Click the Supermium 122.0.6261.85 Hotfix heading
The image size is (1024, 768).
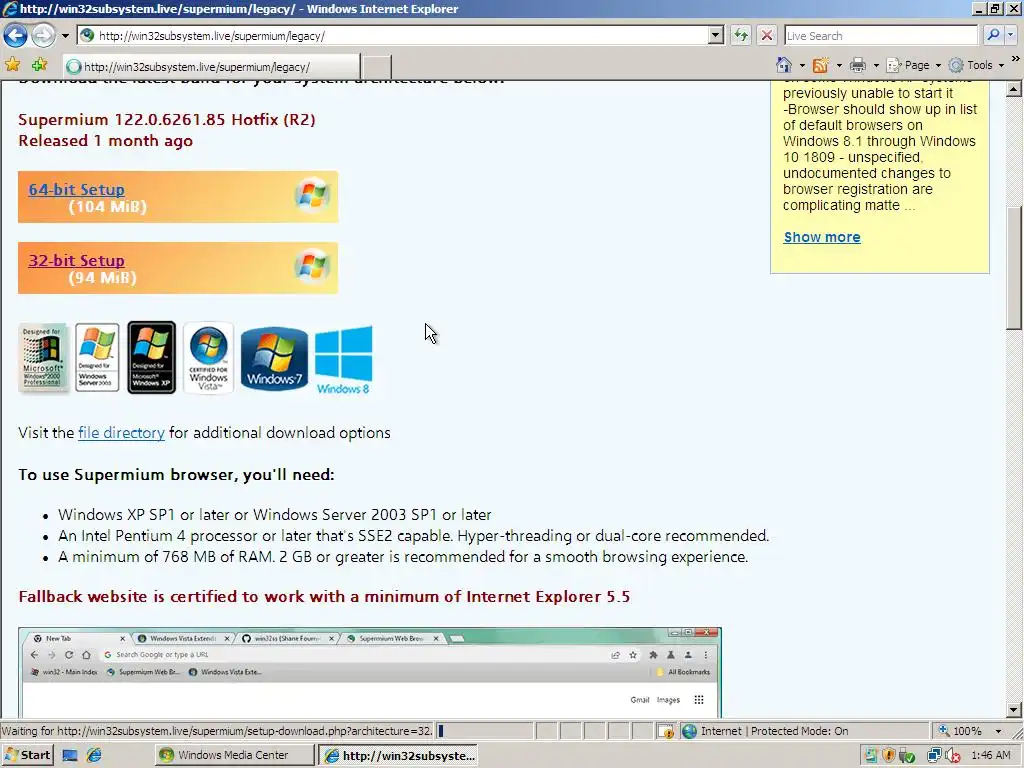coord(167,120)
